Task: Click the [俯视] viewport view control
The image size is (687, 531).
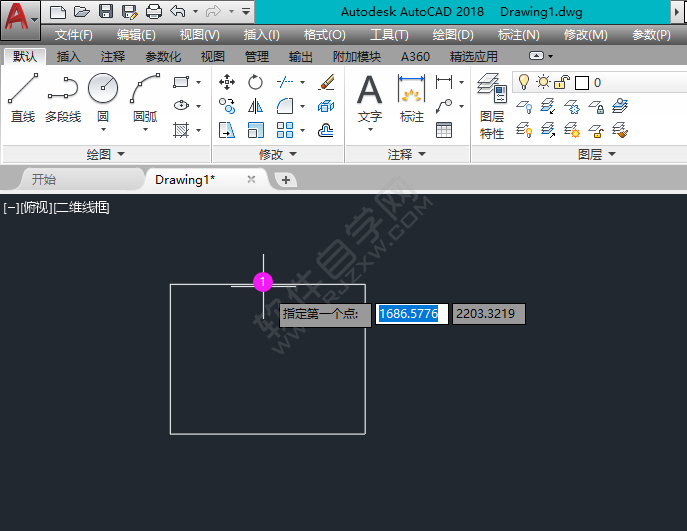Action: [x=36, y=208]
